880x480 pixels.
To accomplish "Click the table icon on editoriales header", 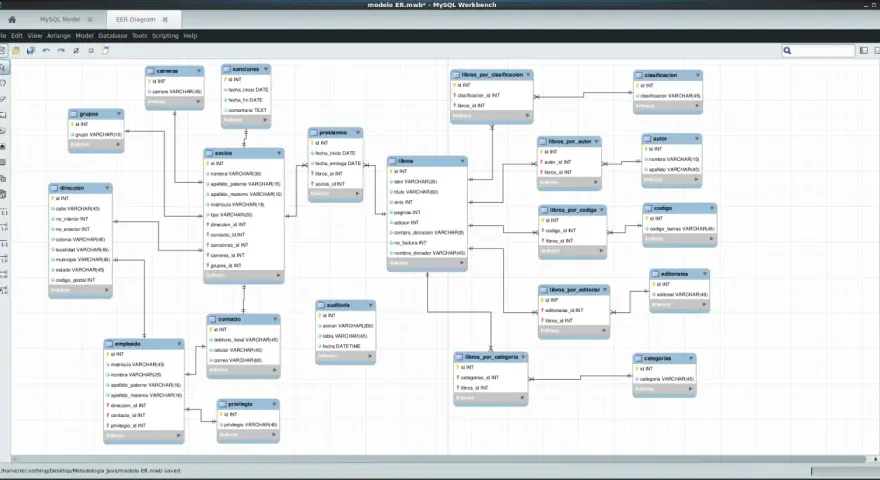I will tap(655, 274).
